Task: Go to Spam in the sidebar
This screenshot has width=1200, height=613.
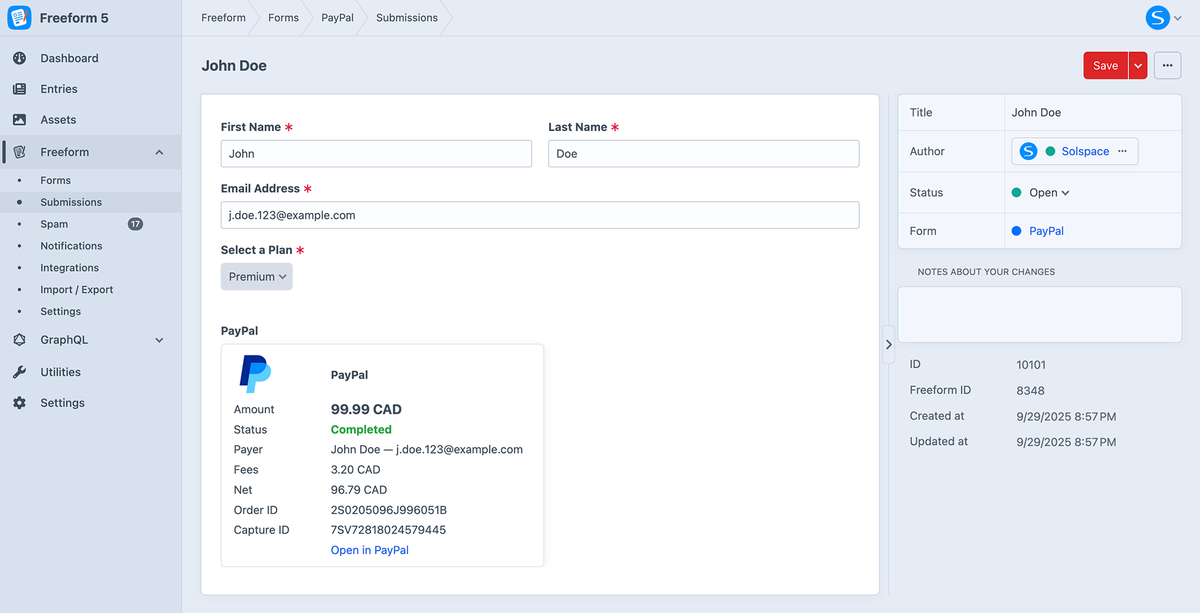Action: tap(54, 224)
